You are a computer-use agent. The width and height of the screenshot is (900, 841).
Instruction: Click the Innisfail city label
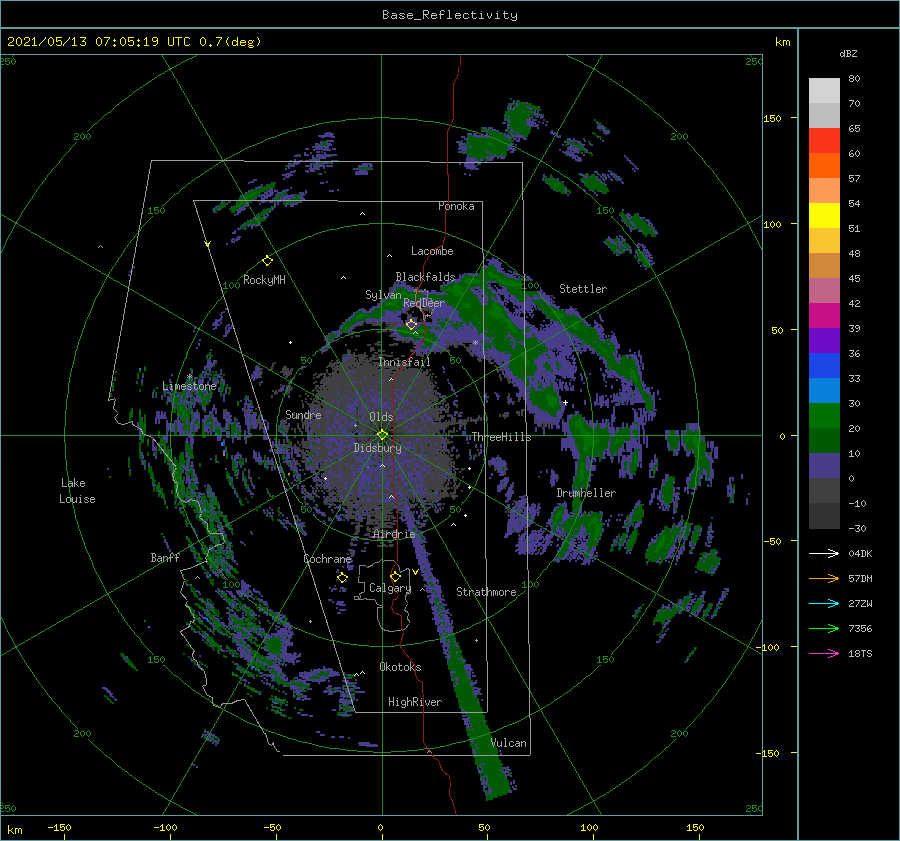405,362
